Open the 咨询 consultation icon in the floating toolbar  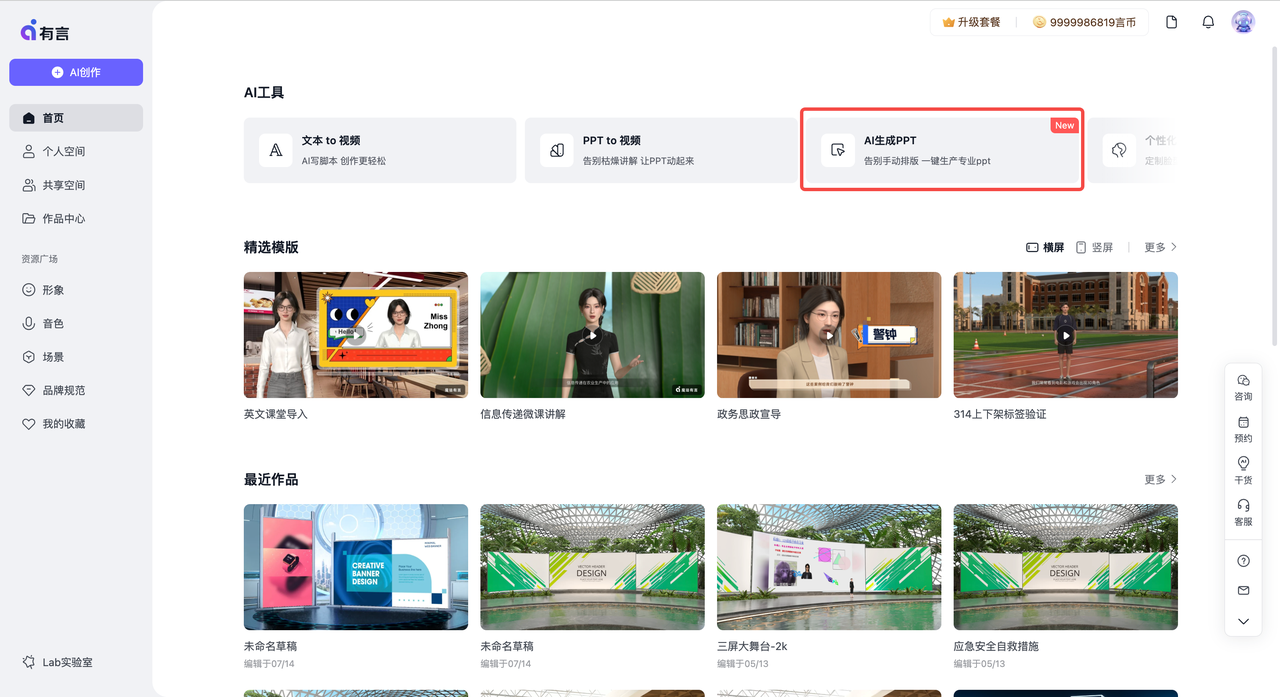click(1243, 386)
